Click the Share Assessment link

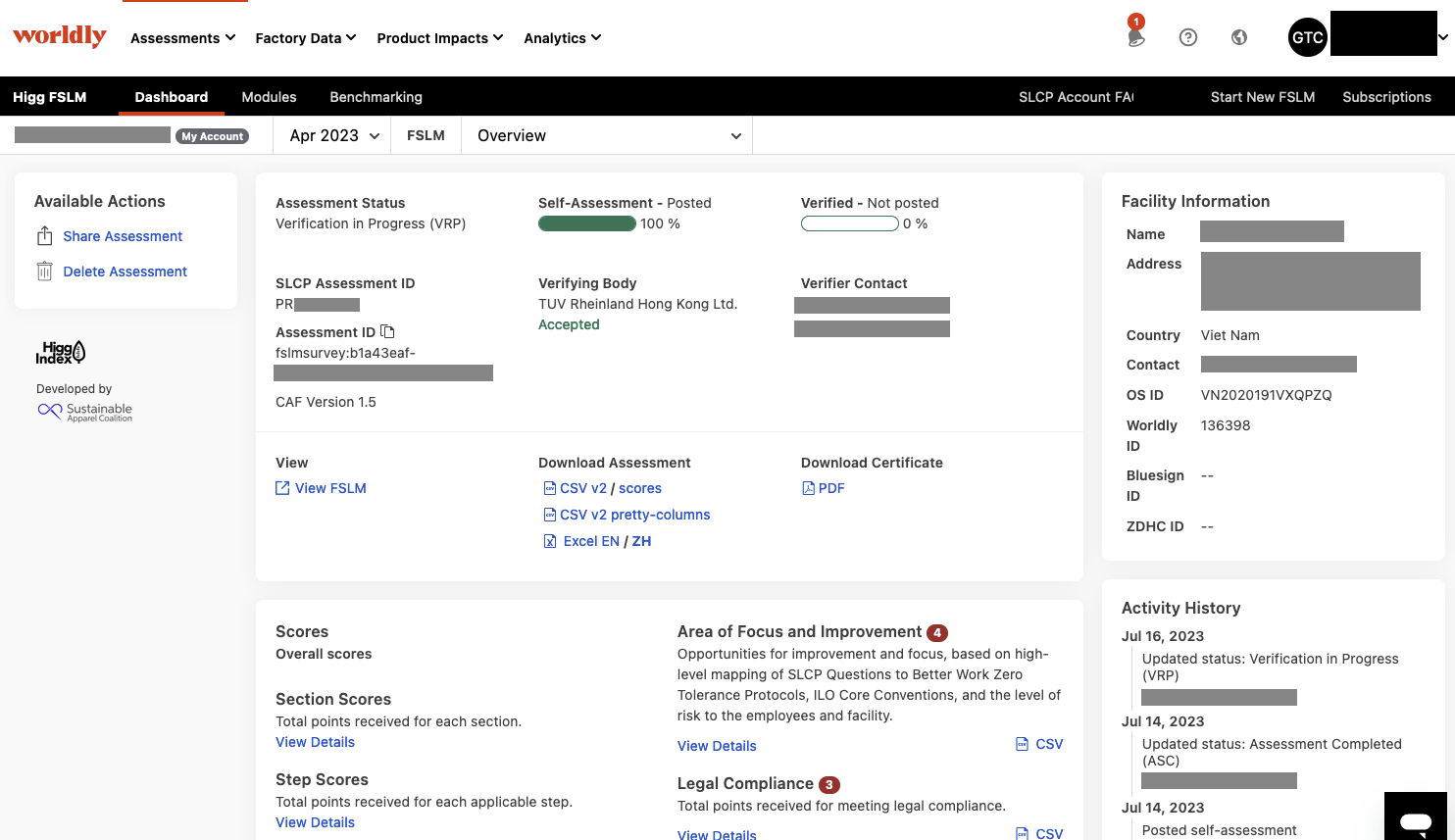(123, 236)
